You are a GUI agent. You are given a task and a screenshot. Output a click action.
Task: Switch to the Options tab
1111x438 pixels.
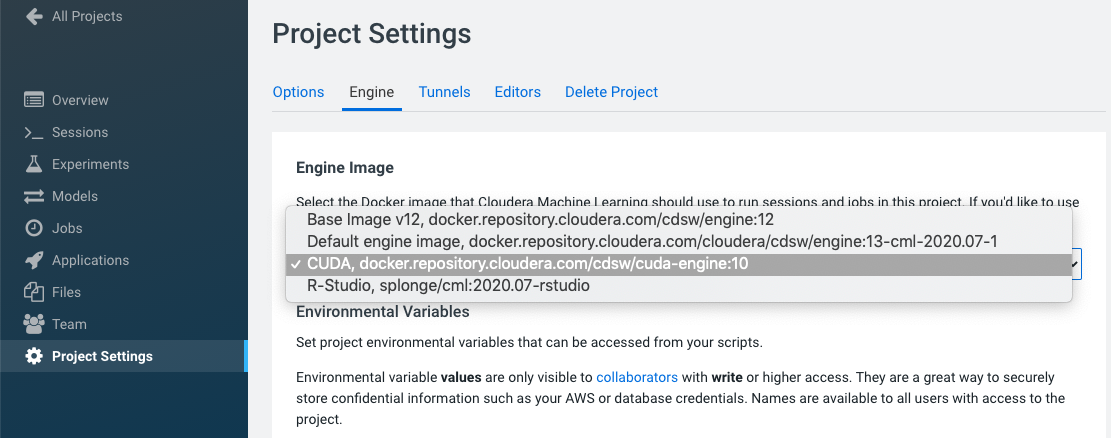click(x=298, y=92)
